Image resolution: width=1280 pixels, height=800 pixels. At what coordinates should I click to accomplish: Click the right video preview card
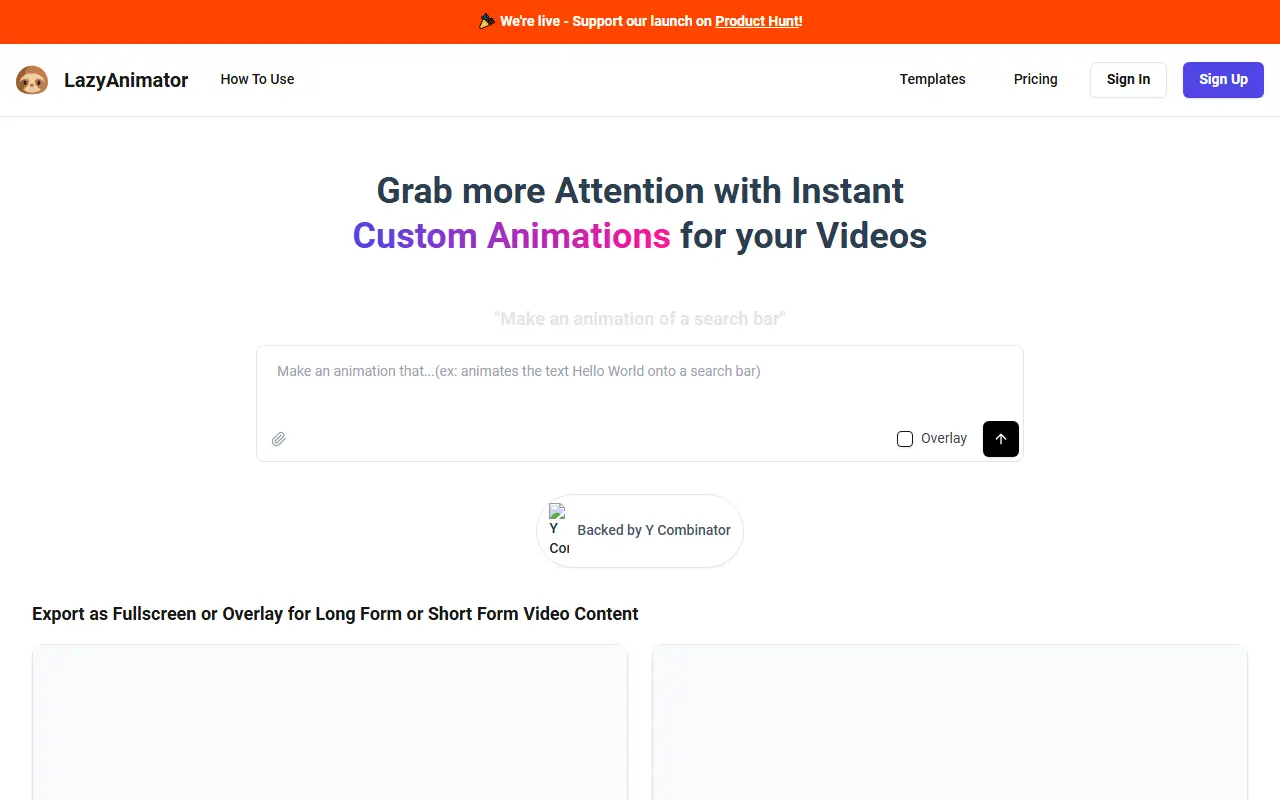pyautogui.click(x=950, y=722)
